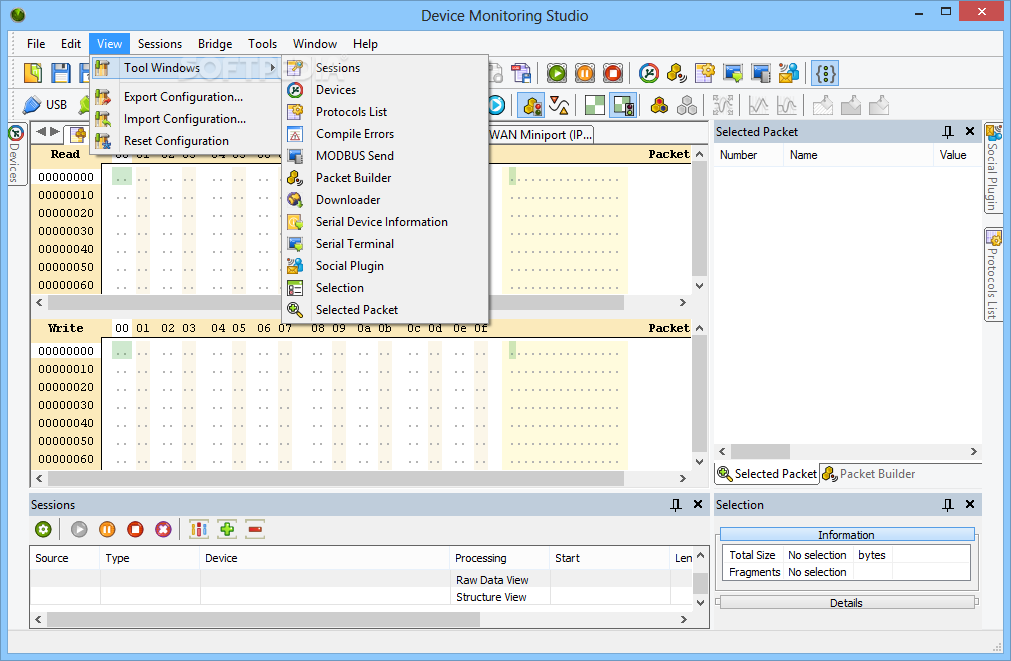Click the pause icon in Sessions panel
Screen dimensions: 1011x661
coord(107,529)
